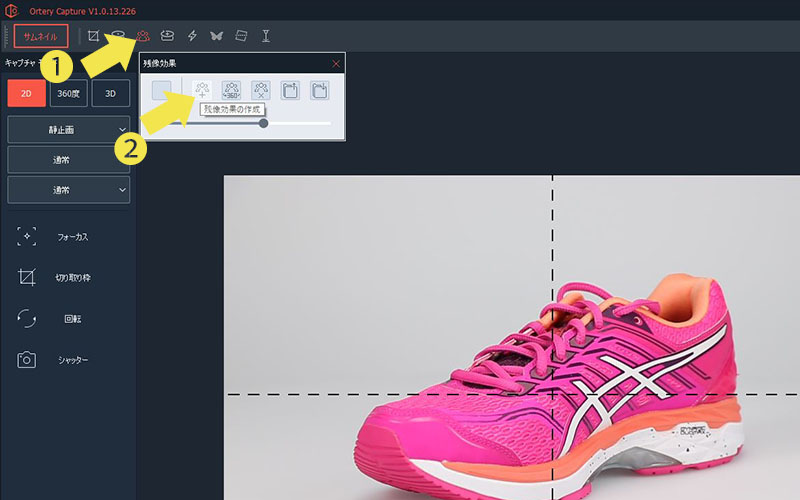Click the middle 通常 button without arrow
The height and width of the screenshot is (500, 800).
point(69,160)
